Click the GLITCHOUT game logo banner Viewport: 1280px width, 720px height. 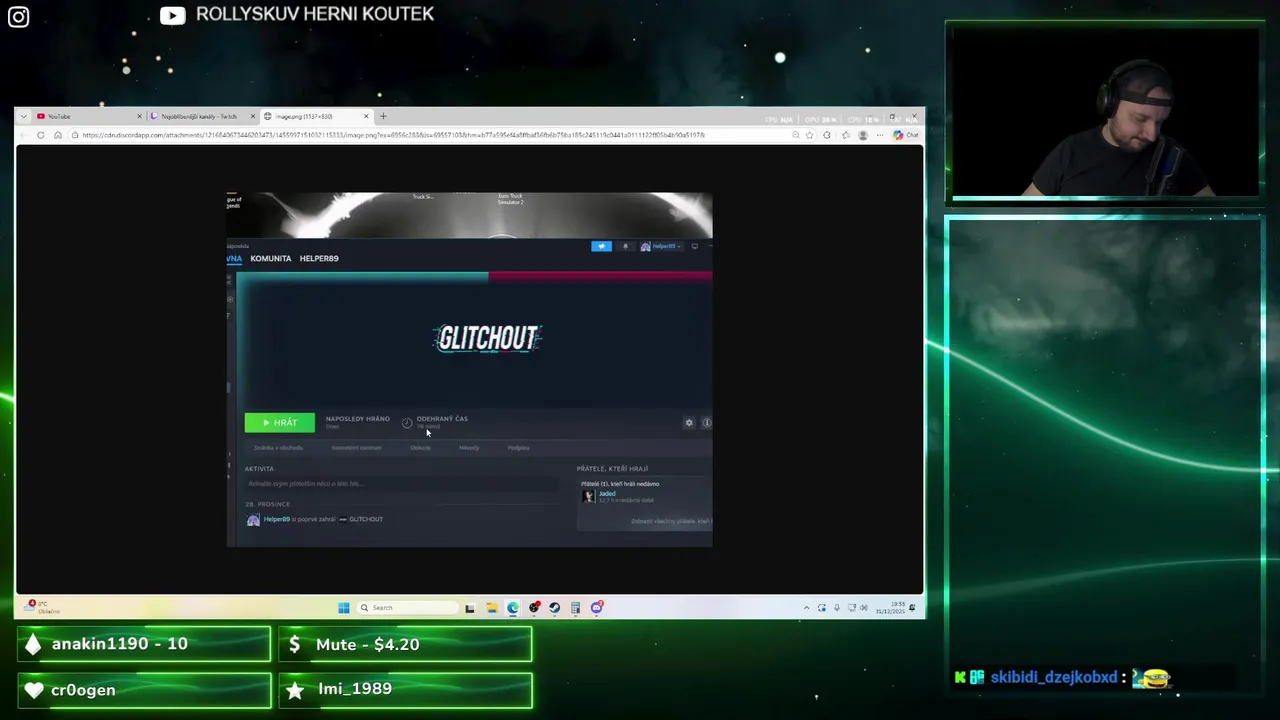pyautogui.click(x=488, y=339)
